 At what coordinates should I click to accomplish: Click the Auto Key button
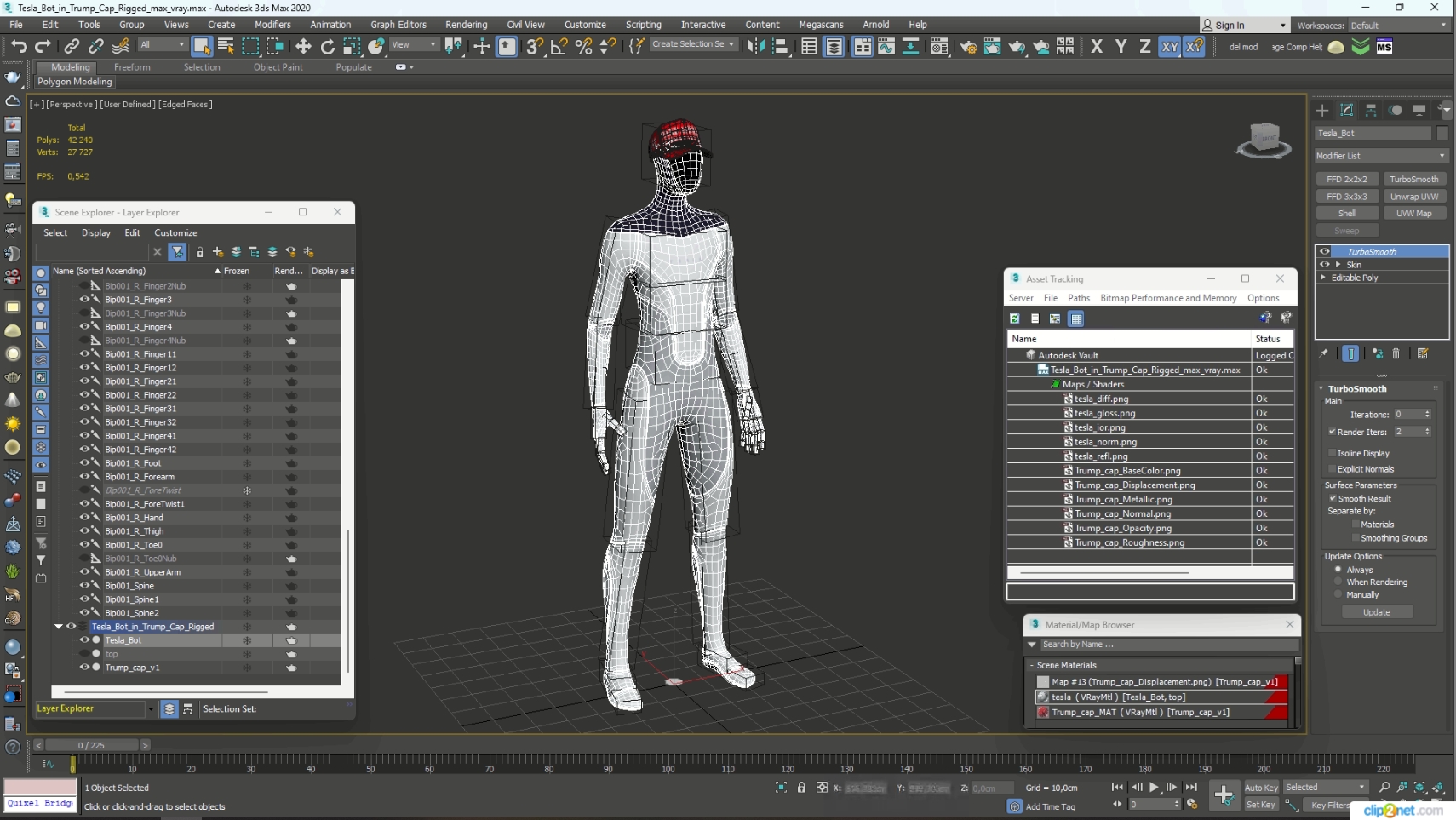click(x=1261, y=788)
